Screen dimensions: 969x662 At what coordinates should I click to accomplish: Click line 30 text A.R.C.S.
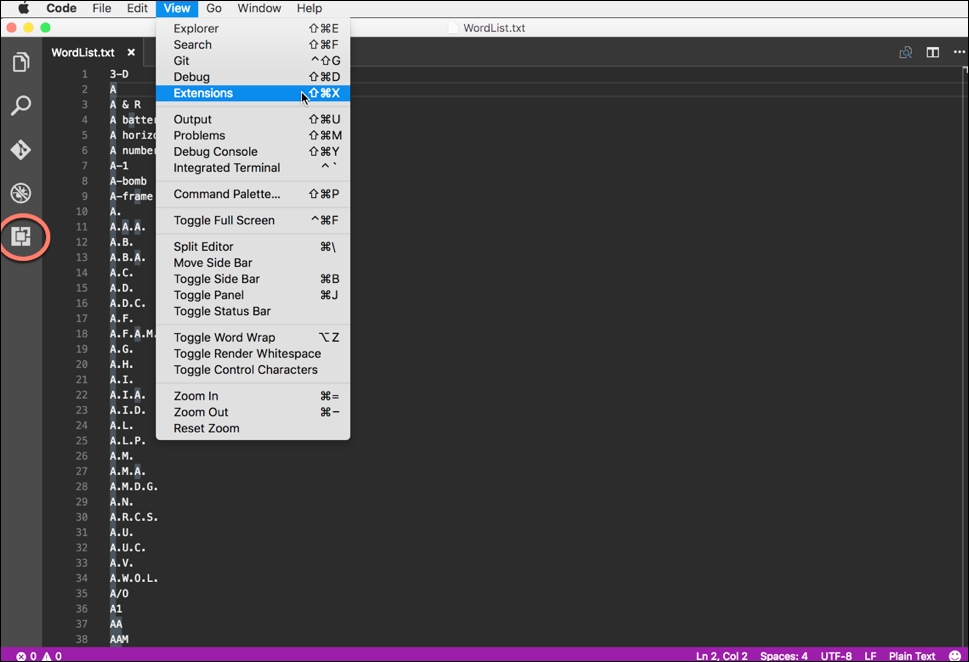[134, 517]
